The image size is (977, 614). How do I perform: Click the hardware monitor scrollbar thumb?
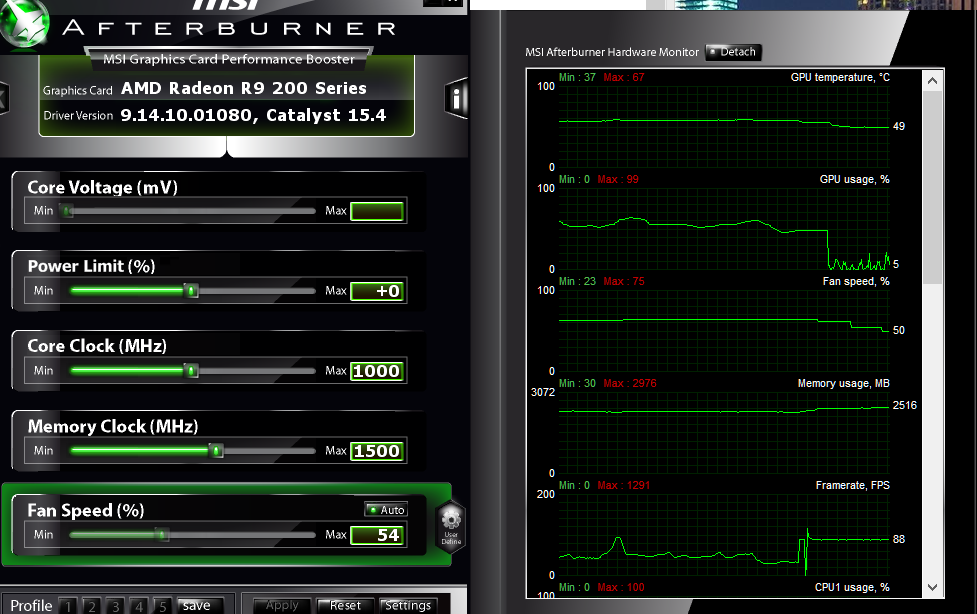[x=932, y=187]
